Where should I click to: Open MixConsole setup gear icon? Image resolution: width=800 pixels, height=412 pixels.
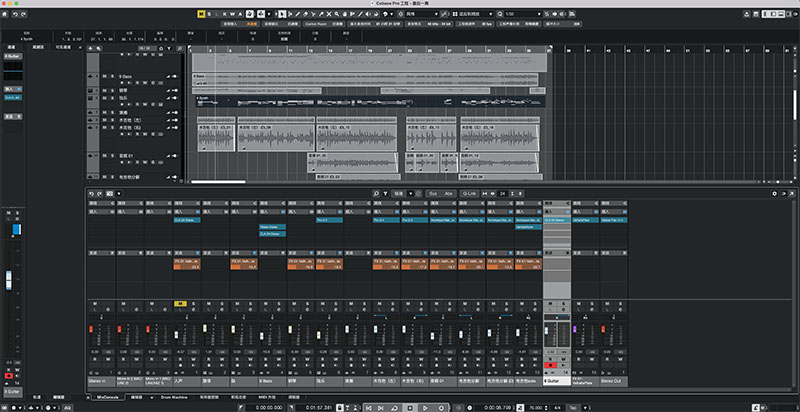774,194
